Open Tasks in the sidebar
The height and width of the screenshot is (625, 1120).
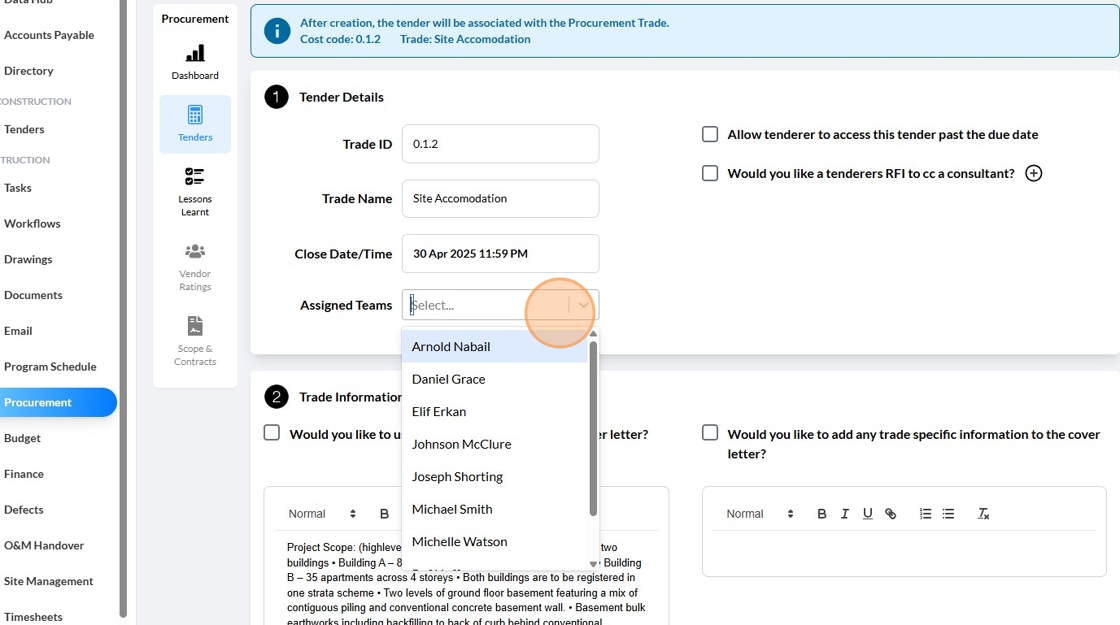pyautogui.click(x=18, y=188)
